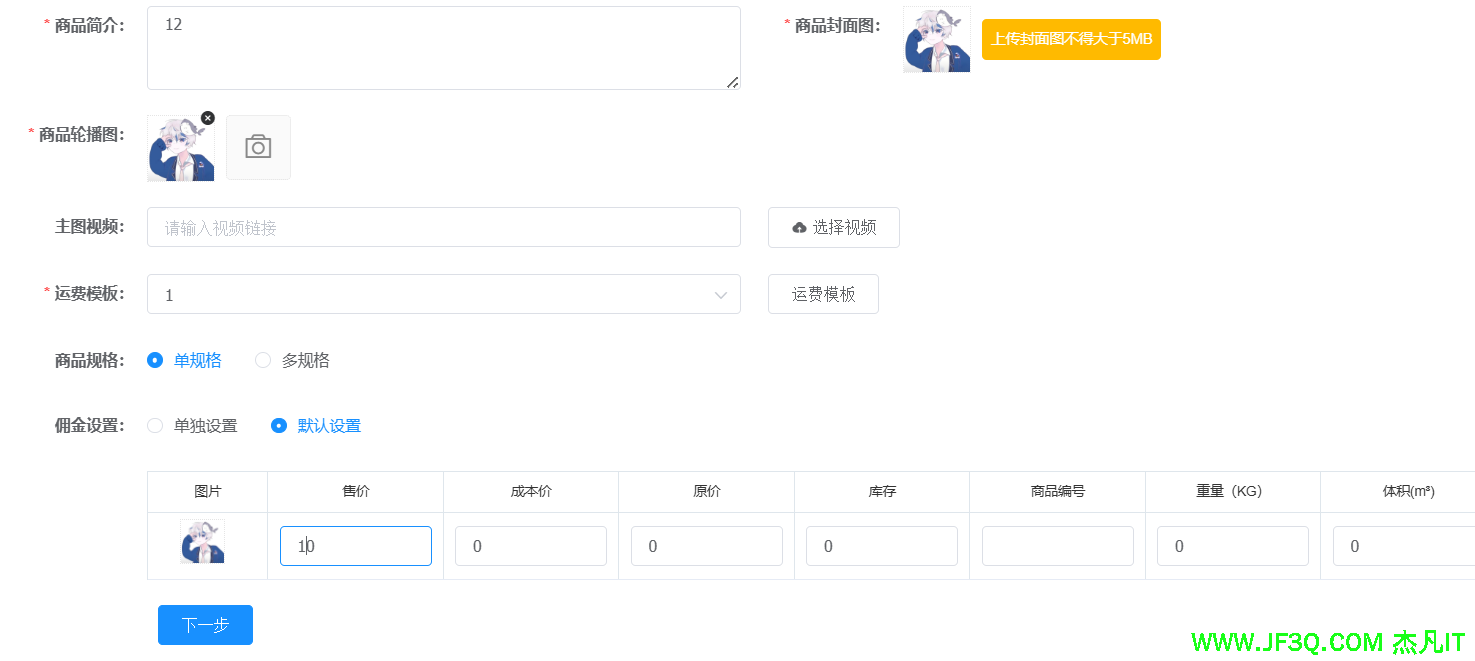
Task: Select the 单规格 radio option
Action: [x=155, y=360]
